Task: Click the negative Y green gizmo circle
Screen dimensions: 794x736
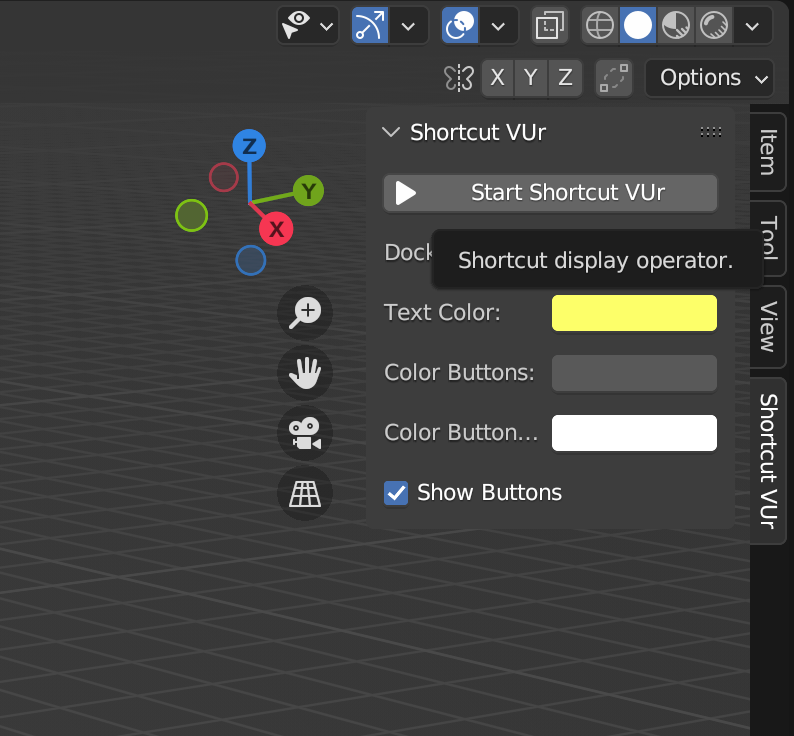Action: [x=191, y=215]
